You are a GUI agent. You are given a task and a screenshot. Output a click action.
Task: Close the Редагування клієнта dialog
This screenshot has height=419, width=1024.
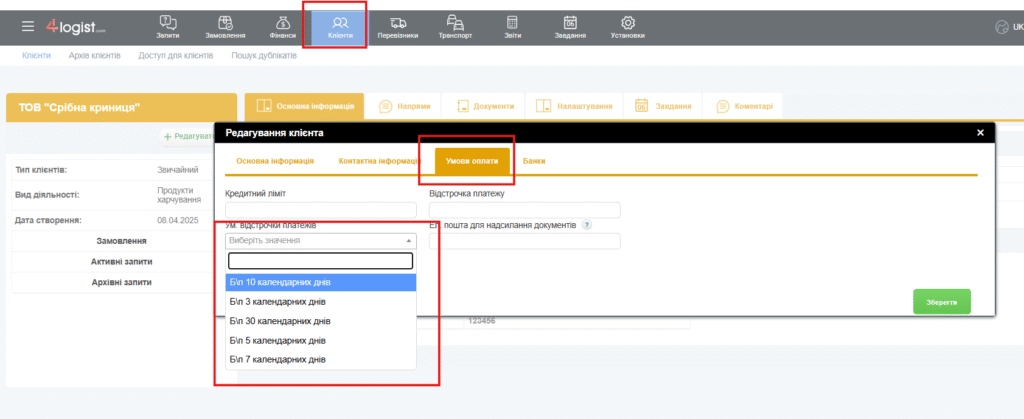pyautogui.click(x=980, y=132)
